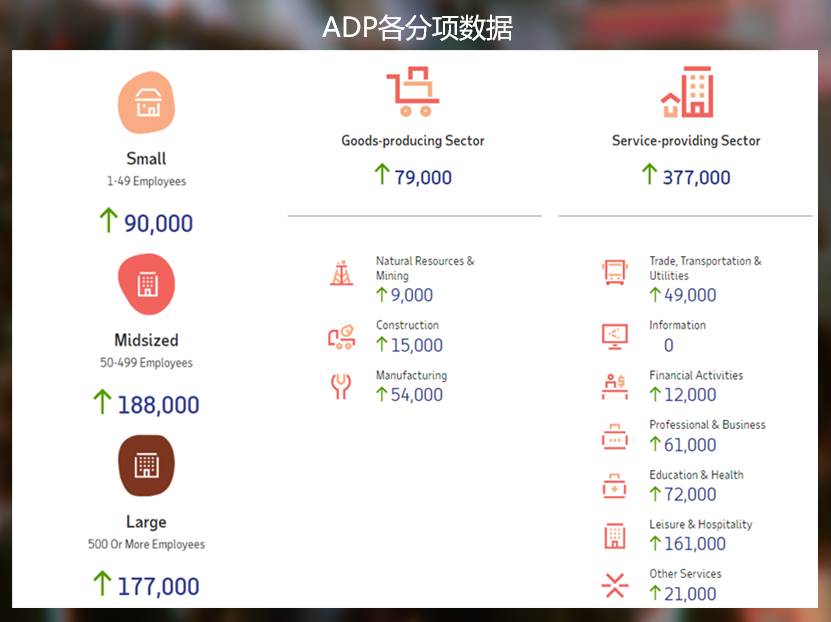Click the 9,000 value
831x622 pixels.
click(x=412, y=295)
